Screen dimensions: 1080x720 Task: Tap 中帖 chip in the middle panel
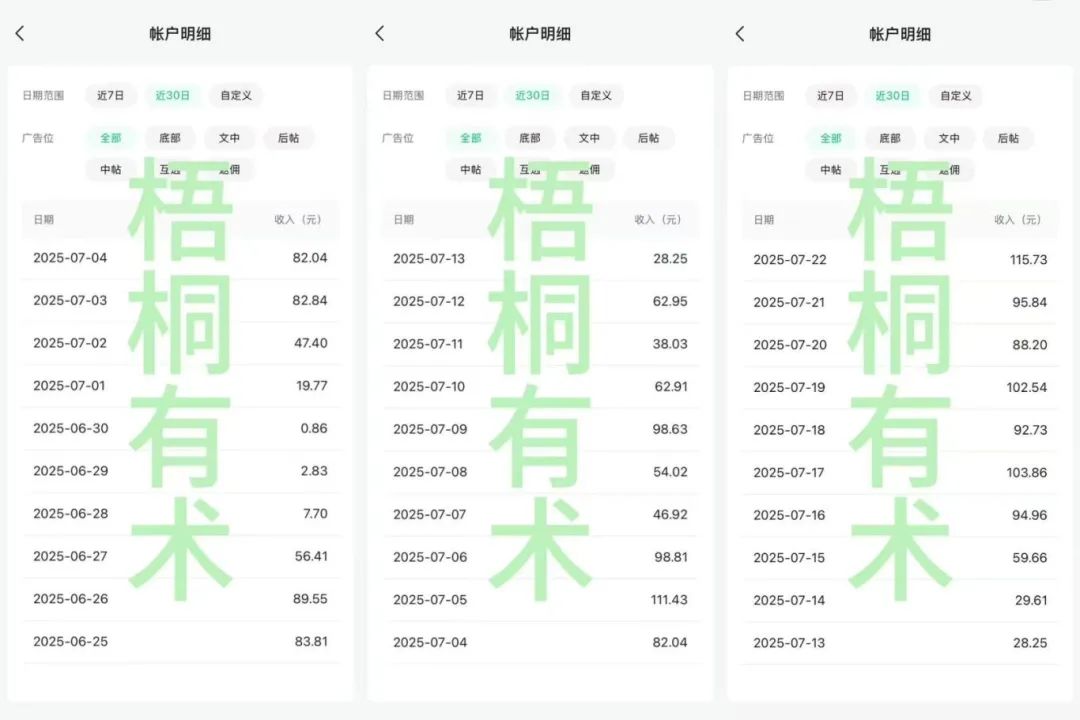click(x=471, y=170)
